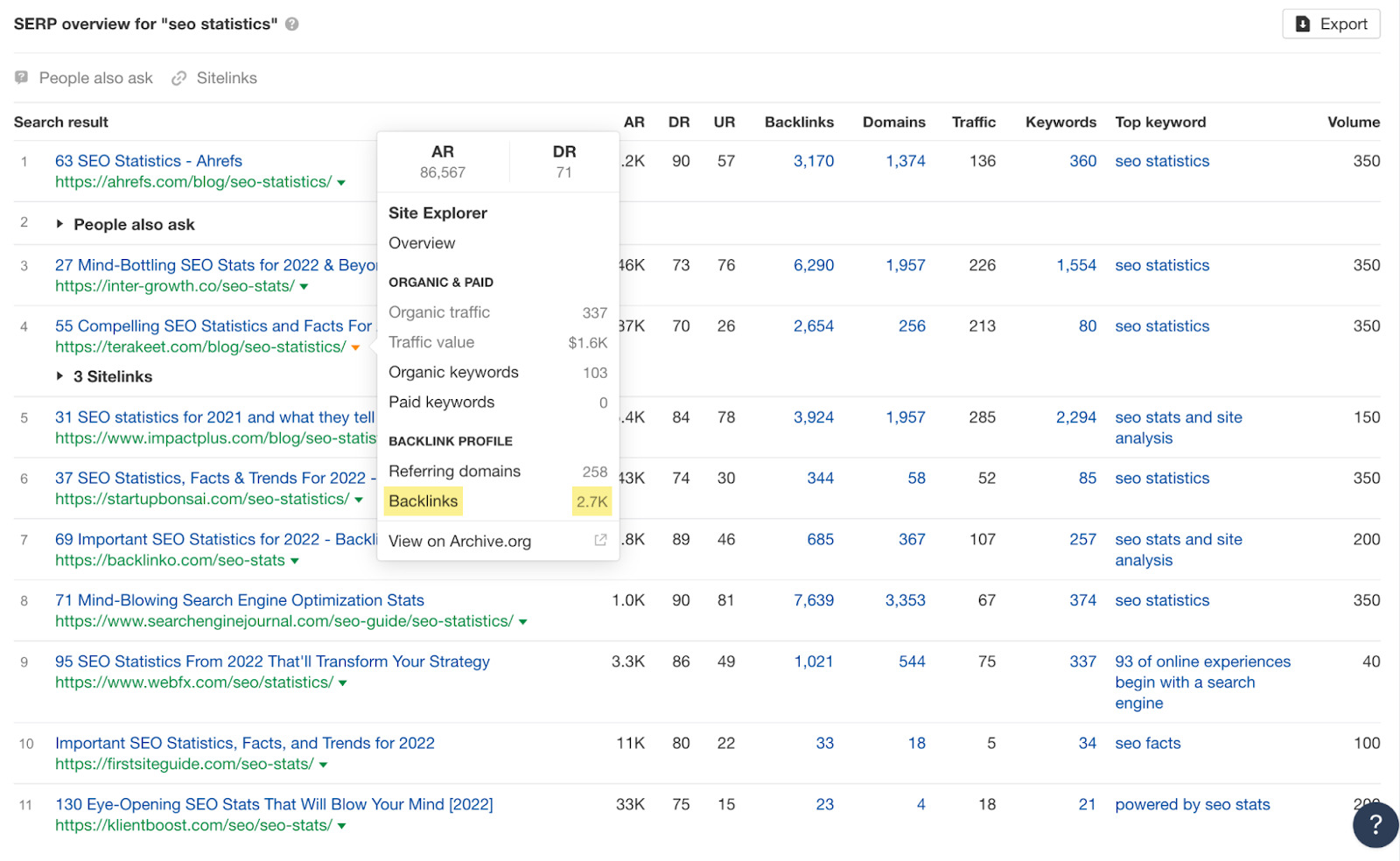This screenshot has height=861, width=1400.
Task: Click the external link icon beside Archive.org
Action: pos(600,541)
